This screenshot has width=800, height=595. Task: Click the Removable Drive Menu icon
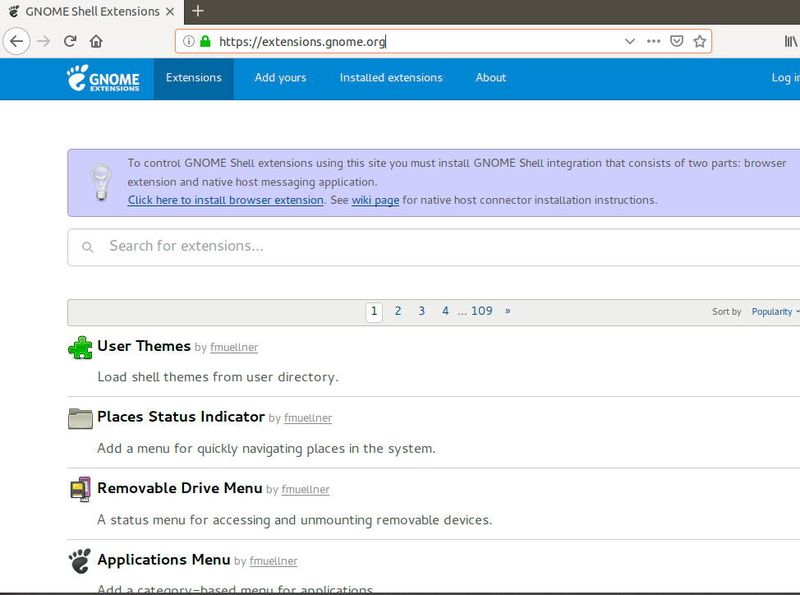coord(78,490)
